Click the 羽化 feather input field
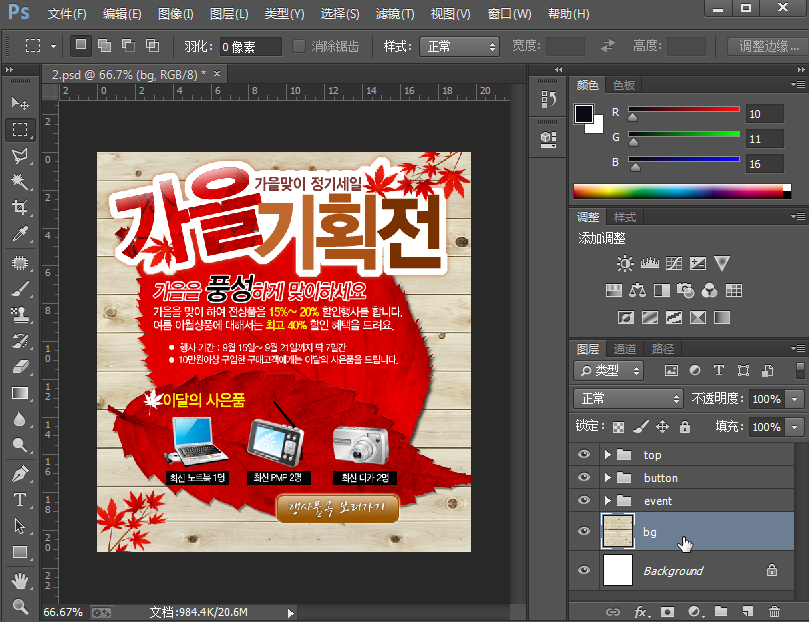Image resolution: width=809 pixels, height=622 pixels. coord(248,47)
